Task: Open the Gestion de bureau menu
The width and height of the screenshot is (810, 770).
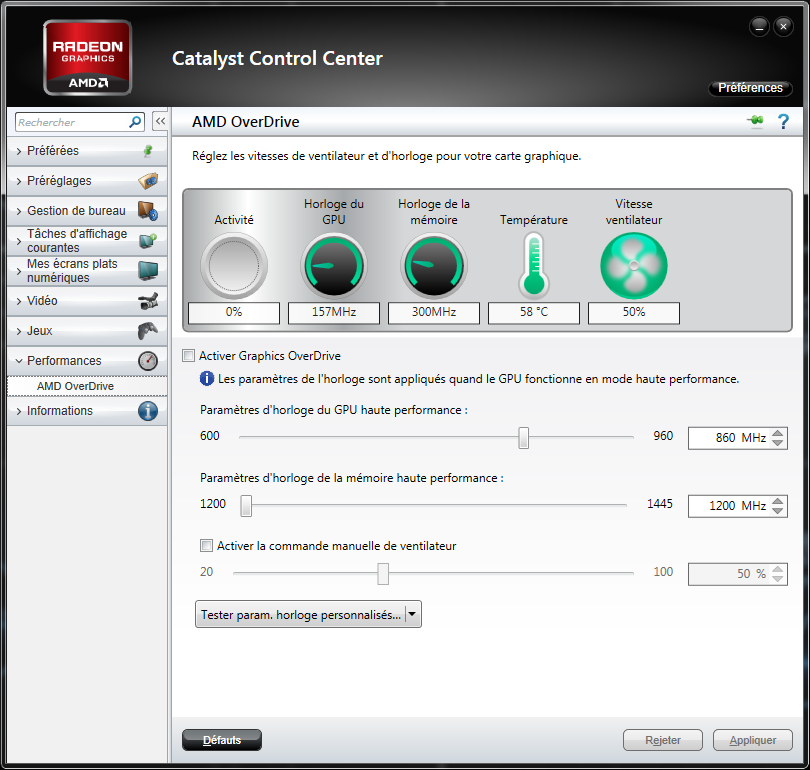Action: click(76, 211)
